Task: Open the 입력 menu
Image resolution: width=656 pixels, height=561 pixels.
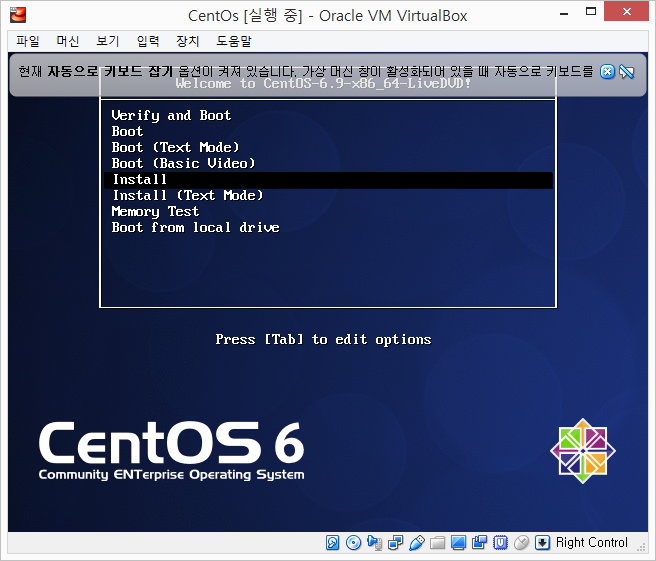Action: tap(148, 41)
